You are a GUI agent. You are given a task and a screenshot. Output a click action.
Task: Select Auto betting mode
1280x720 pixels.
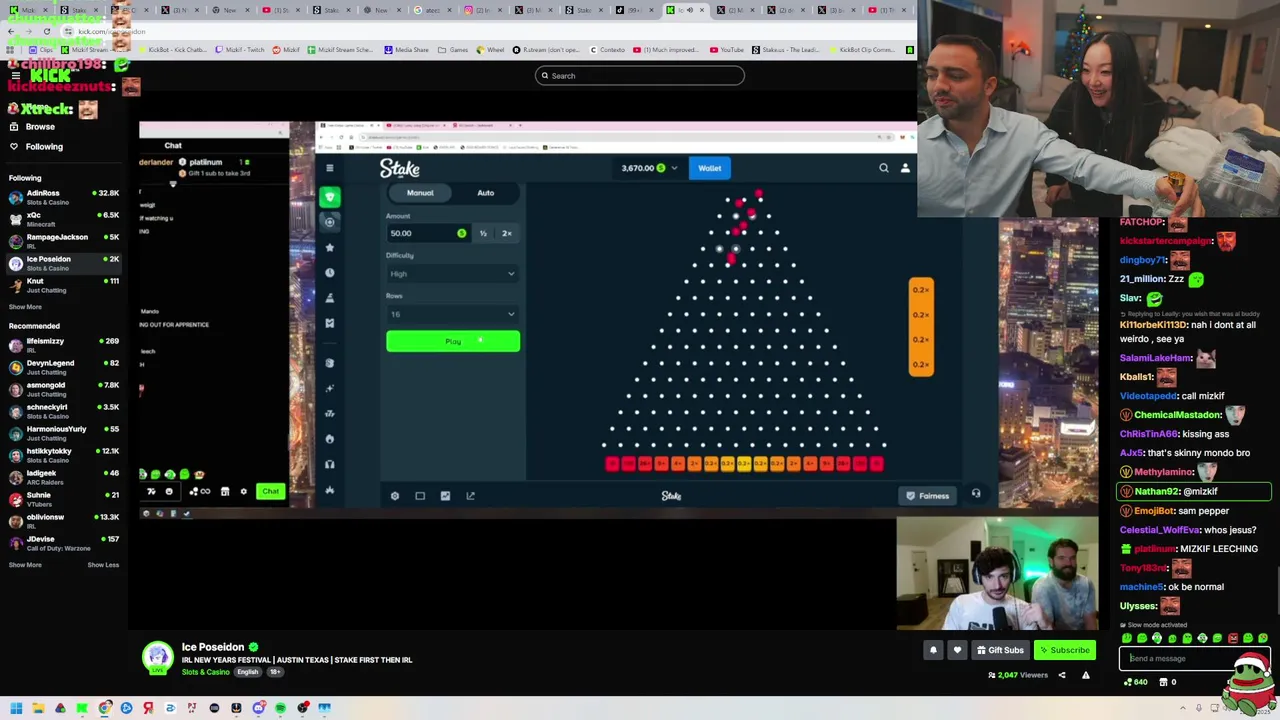pos(485,193)
